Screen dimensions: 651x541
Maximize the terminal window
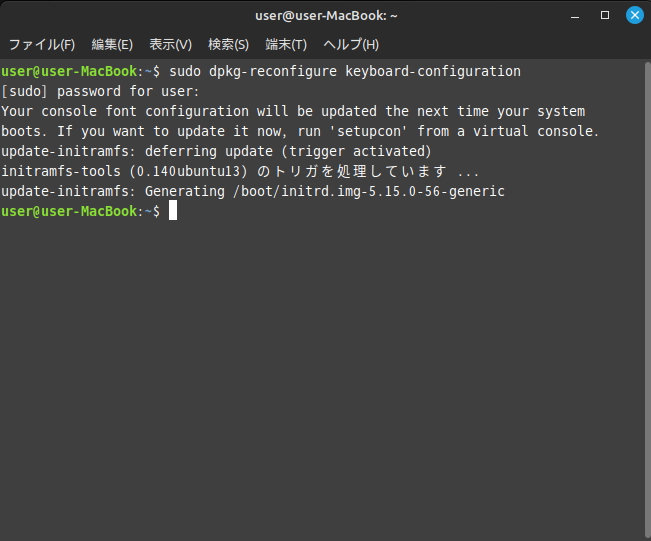point(605,15)
